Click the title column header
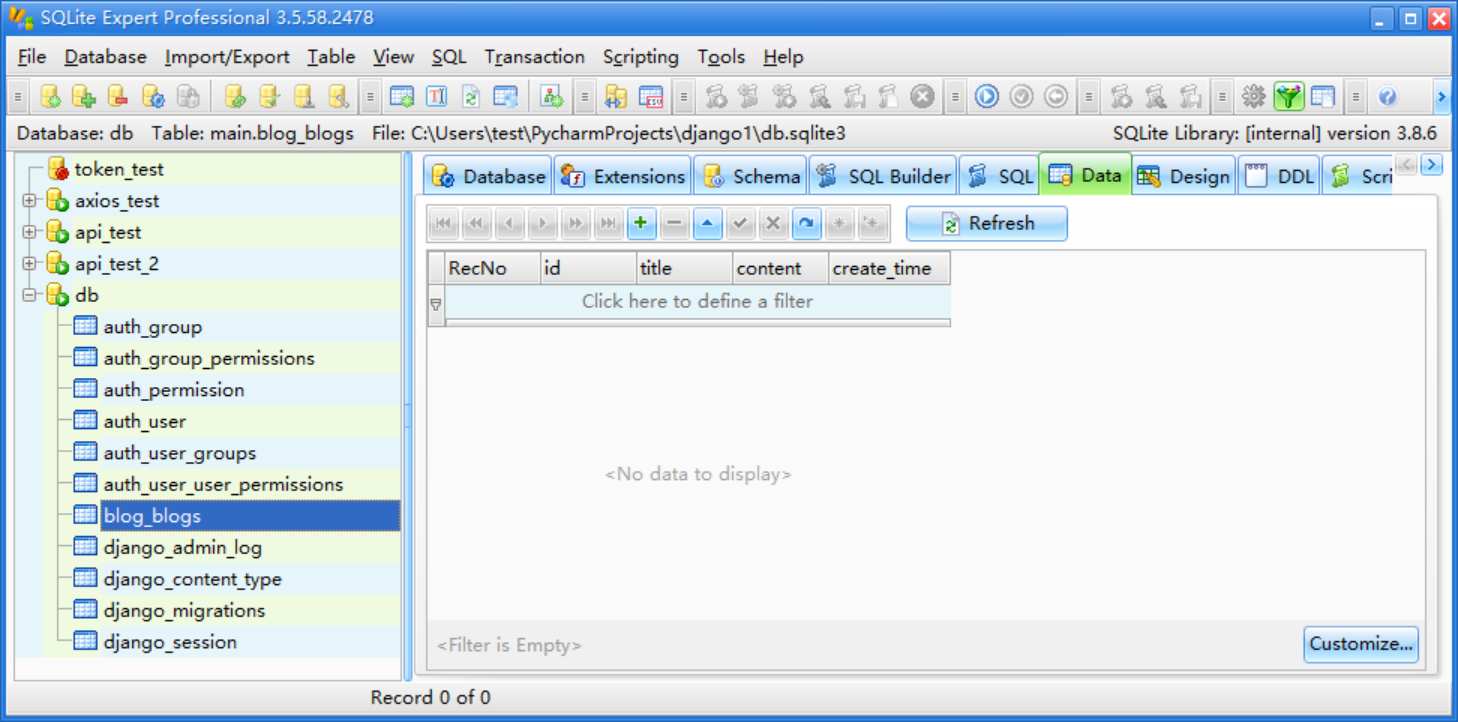 [684, 268]
